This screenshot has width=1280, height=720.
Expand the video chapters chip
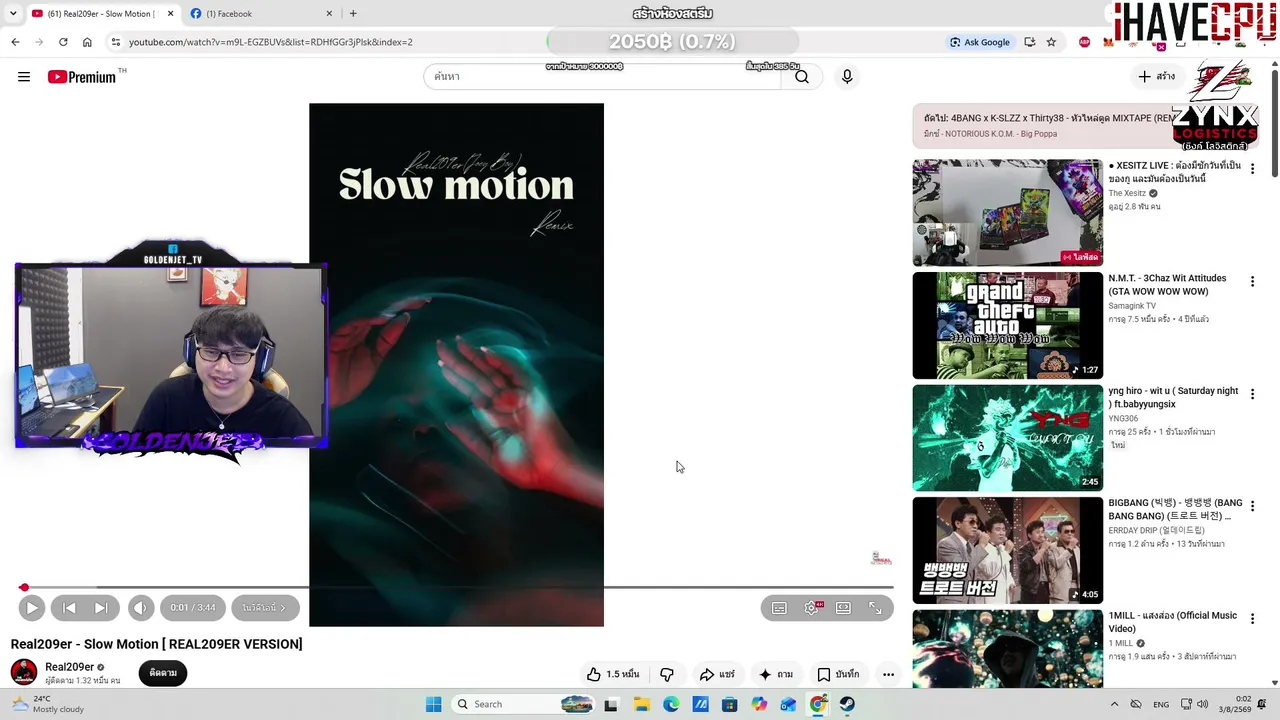tap(265, 608)
